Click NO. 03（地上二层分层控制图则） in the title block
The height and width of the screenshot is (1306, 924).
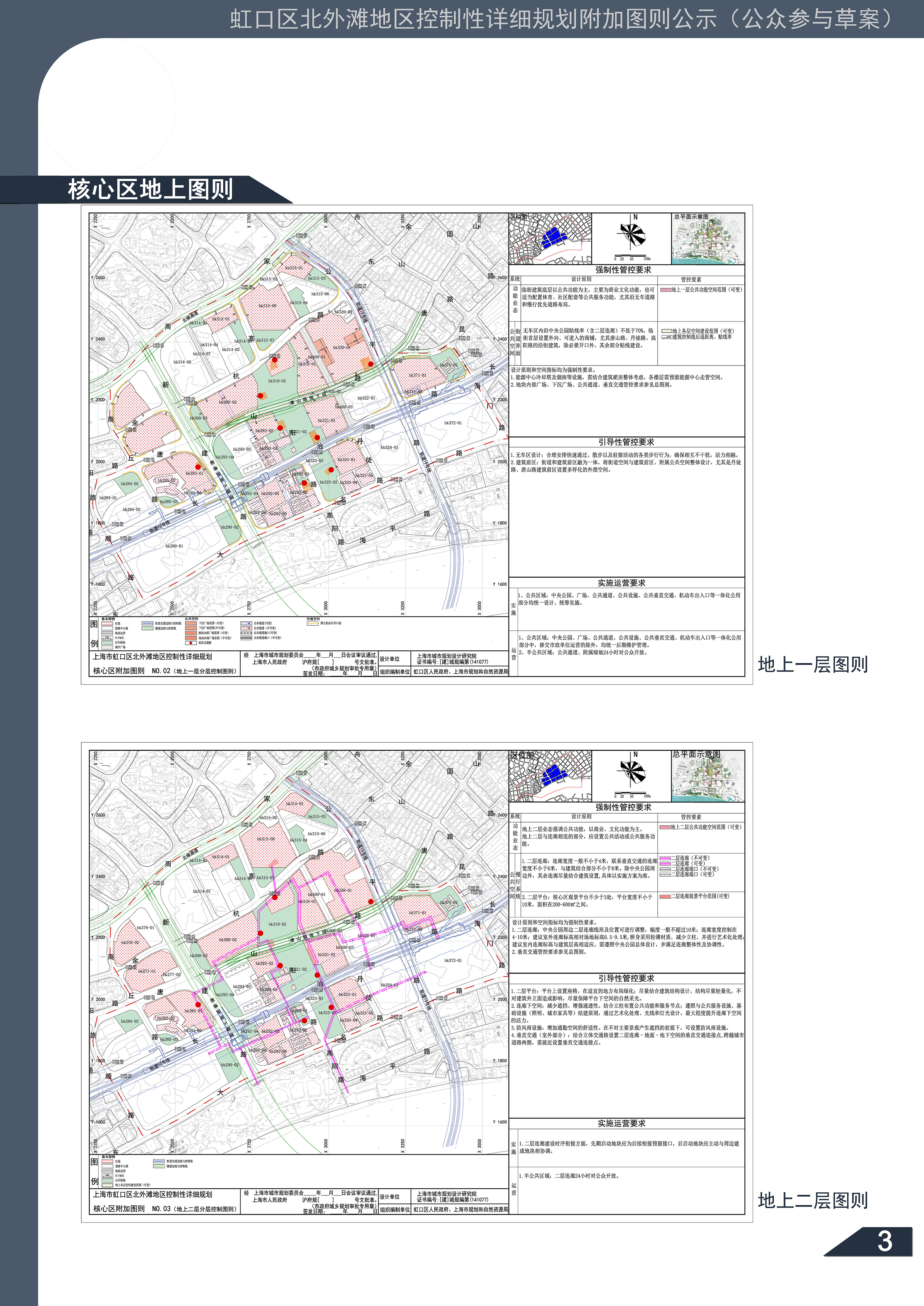point(194,1209)
